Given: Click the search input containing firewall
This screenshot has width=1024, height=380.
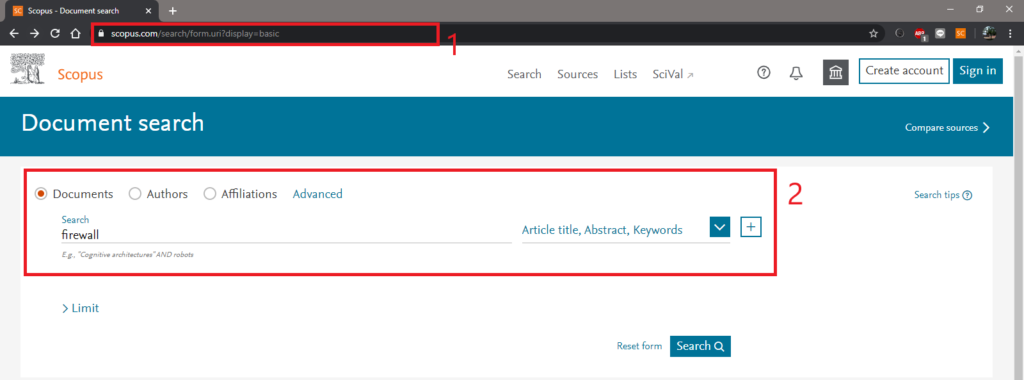Looking at the screenshot, I should click(286, 234).
